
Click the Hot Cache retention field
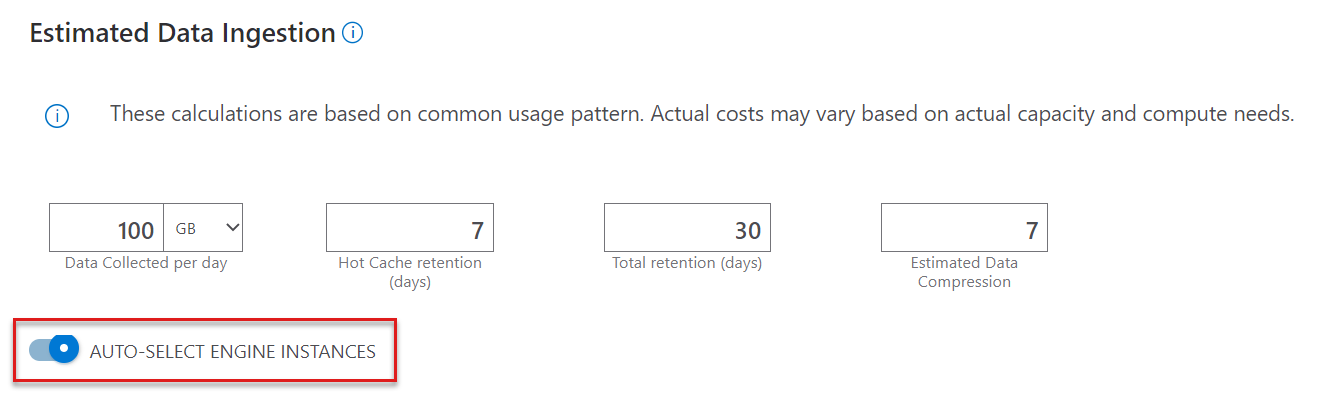(410, 228)
